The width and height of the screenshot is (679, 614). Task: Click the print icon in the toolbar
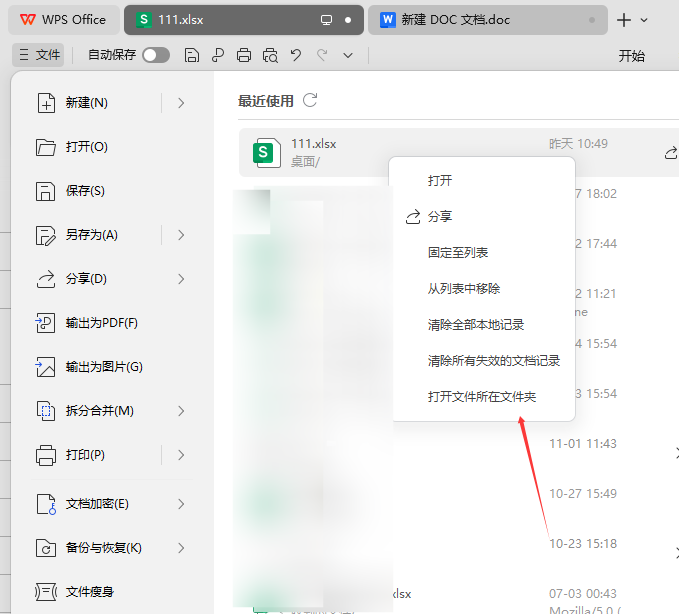tap(244, 55)
